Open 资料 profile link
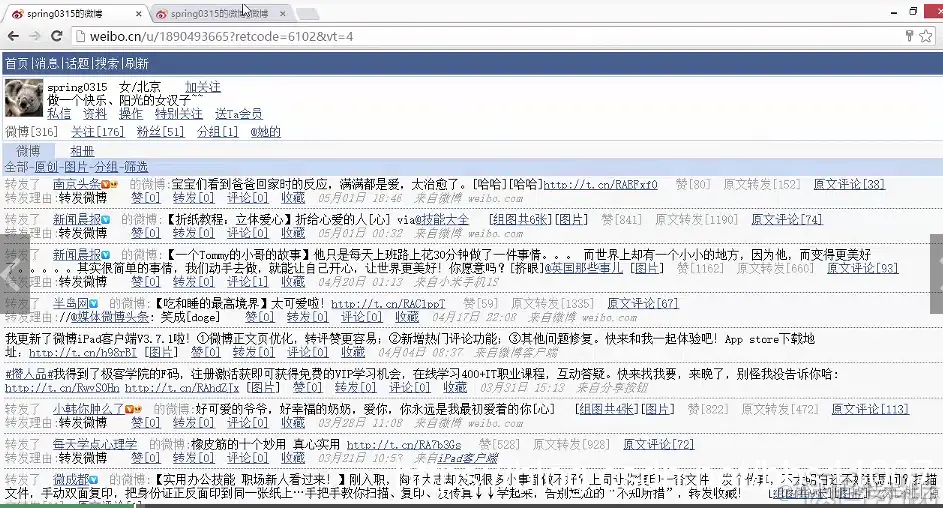 pyautogui.click(x=94, y=114)
